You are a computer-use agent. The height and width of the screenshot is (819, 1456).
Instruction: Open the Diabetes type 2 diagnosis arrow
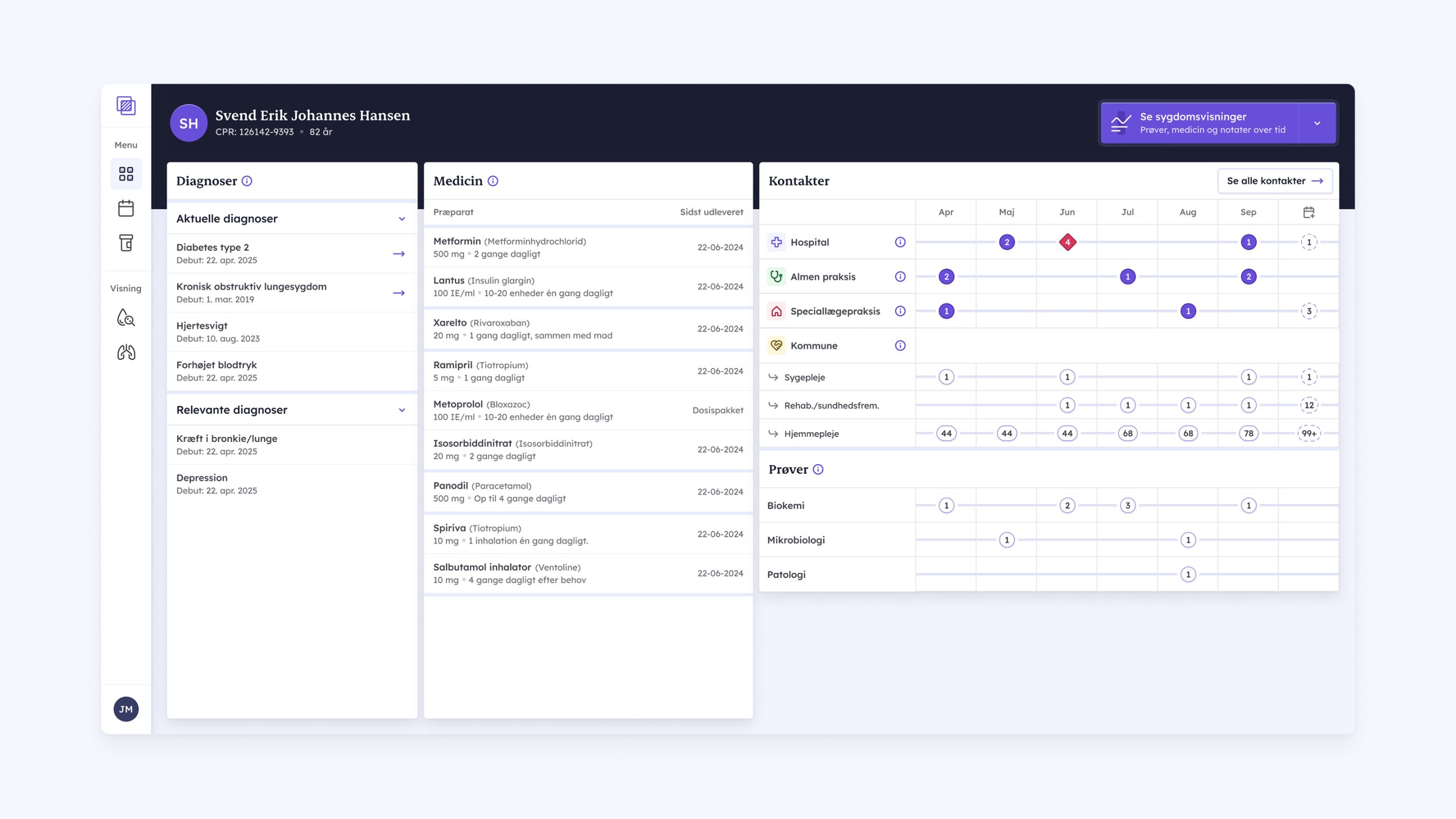(399, 254)
